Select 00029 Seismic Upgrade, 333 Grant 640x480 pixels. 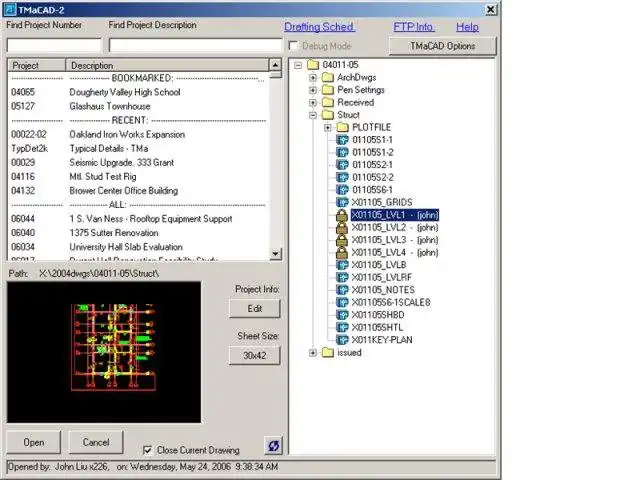pyautogui.click(x=138, y=162)
